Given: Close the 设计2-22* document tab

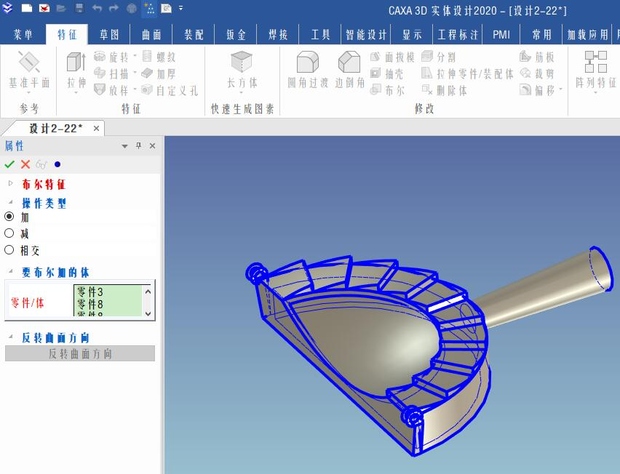Looking at the screenshot, I should 96,128.
